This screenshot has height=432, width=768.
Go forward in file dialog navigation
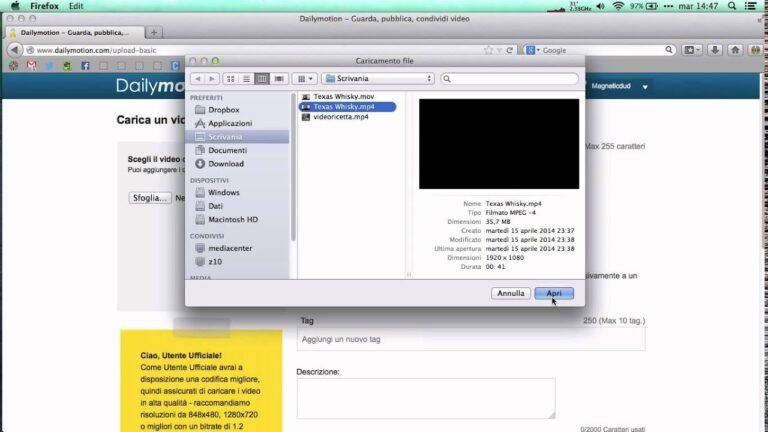[212, 78]
